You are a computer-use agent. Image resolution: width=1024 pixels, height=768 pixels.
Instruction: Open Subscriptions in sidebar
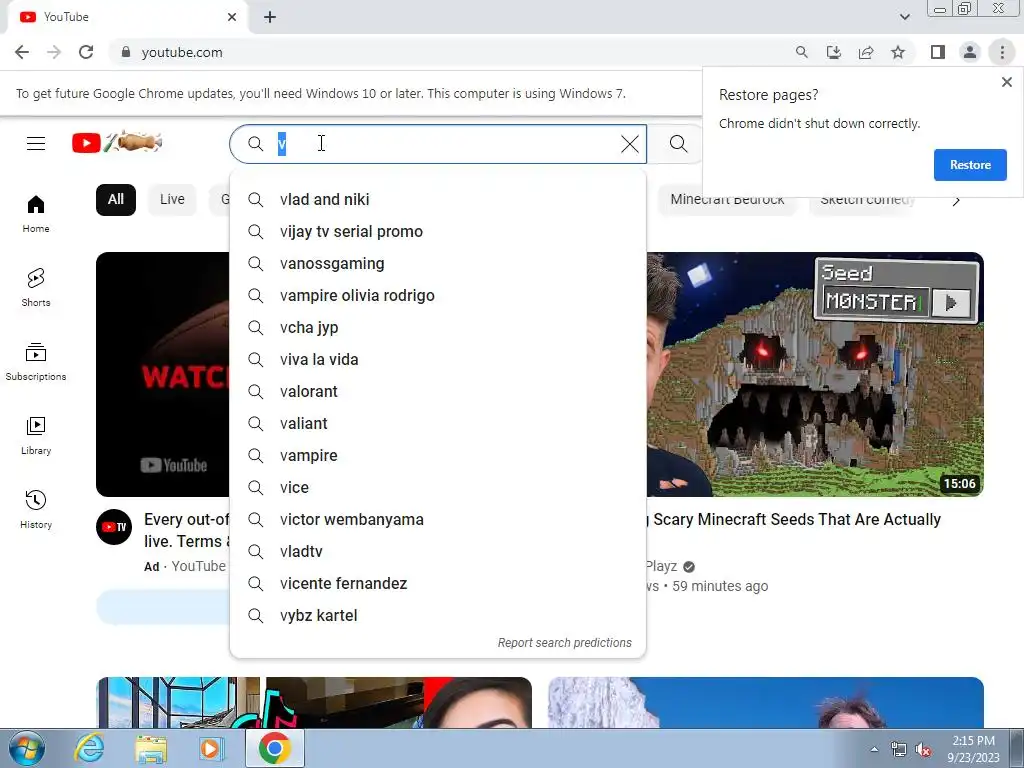[36, 362]
